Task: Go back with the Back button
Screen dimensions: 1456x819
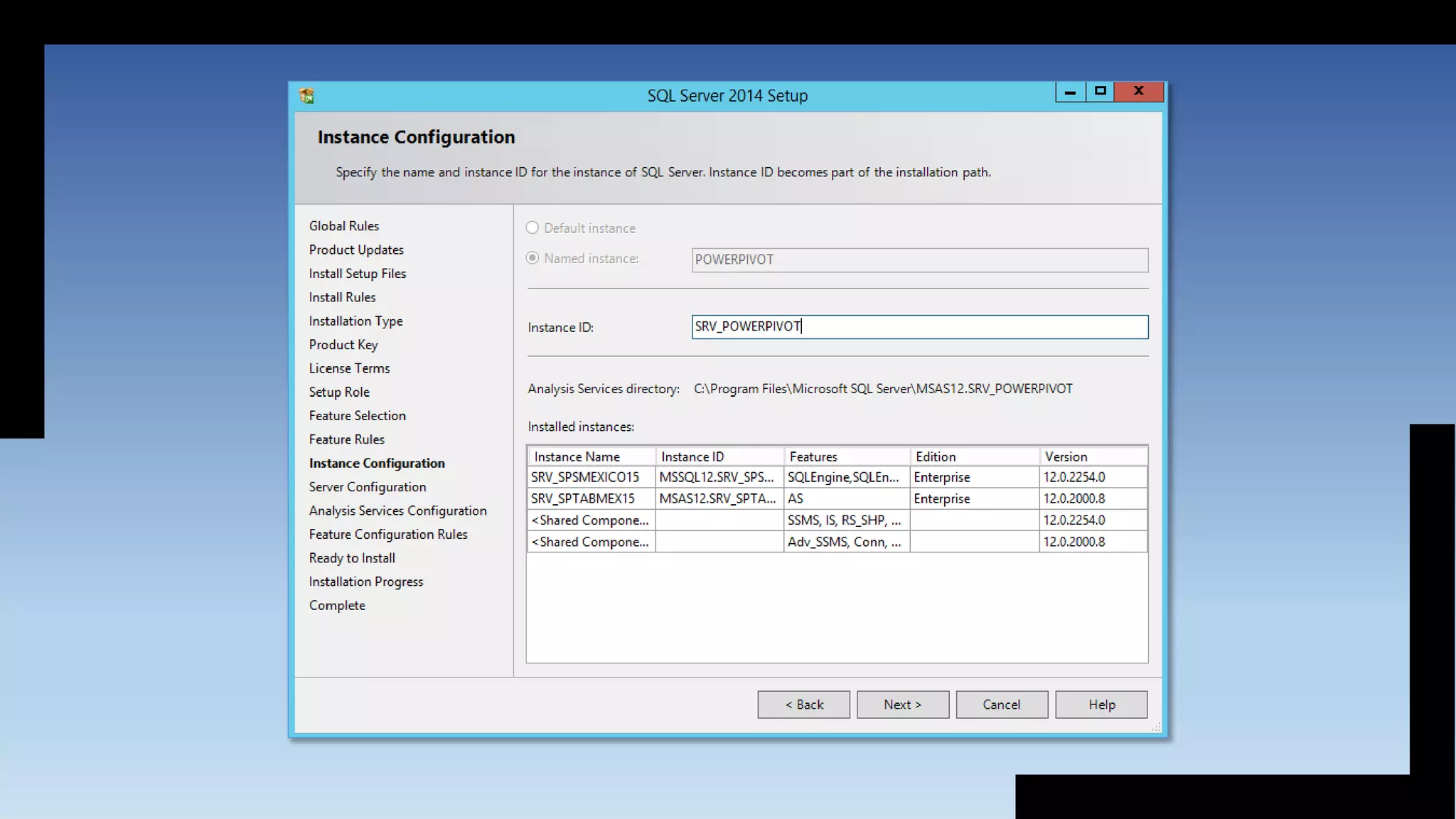Action: pos(803,705)
